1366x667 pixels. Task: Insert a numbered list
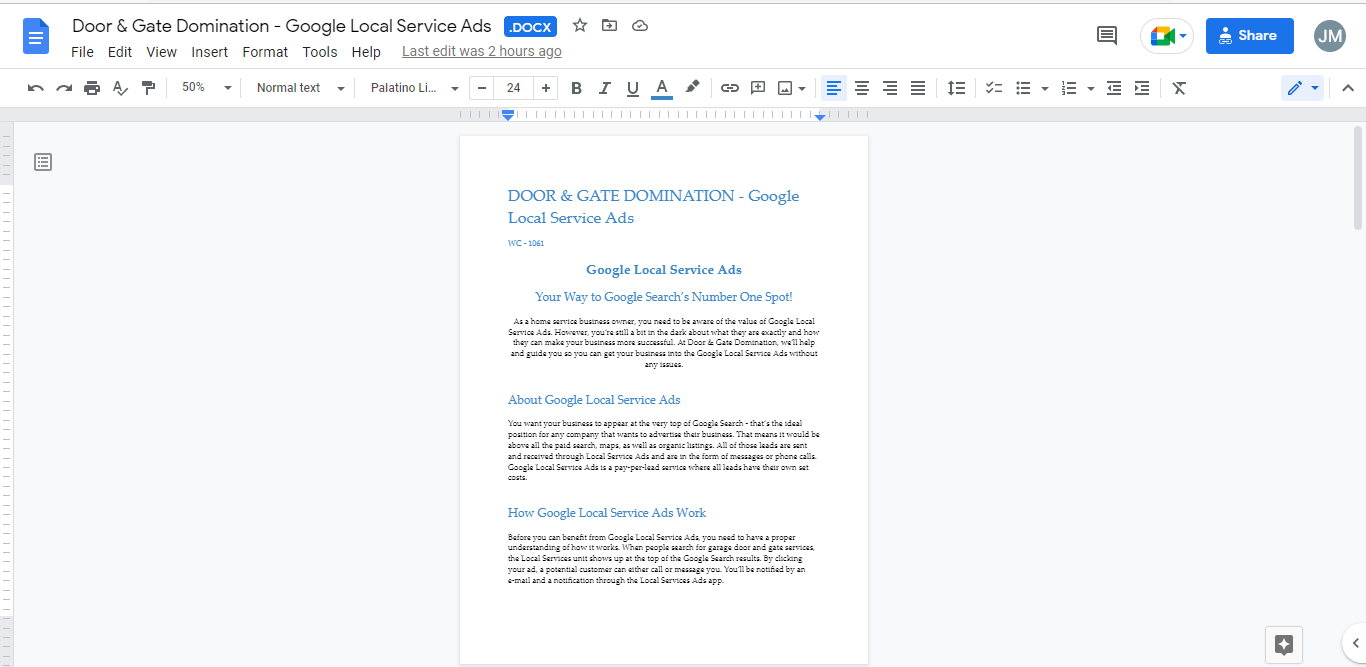pos(1069,88)
